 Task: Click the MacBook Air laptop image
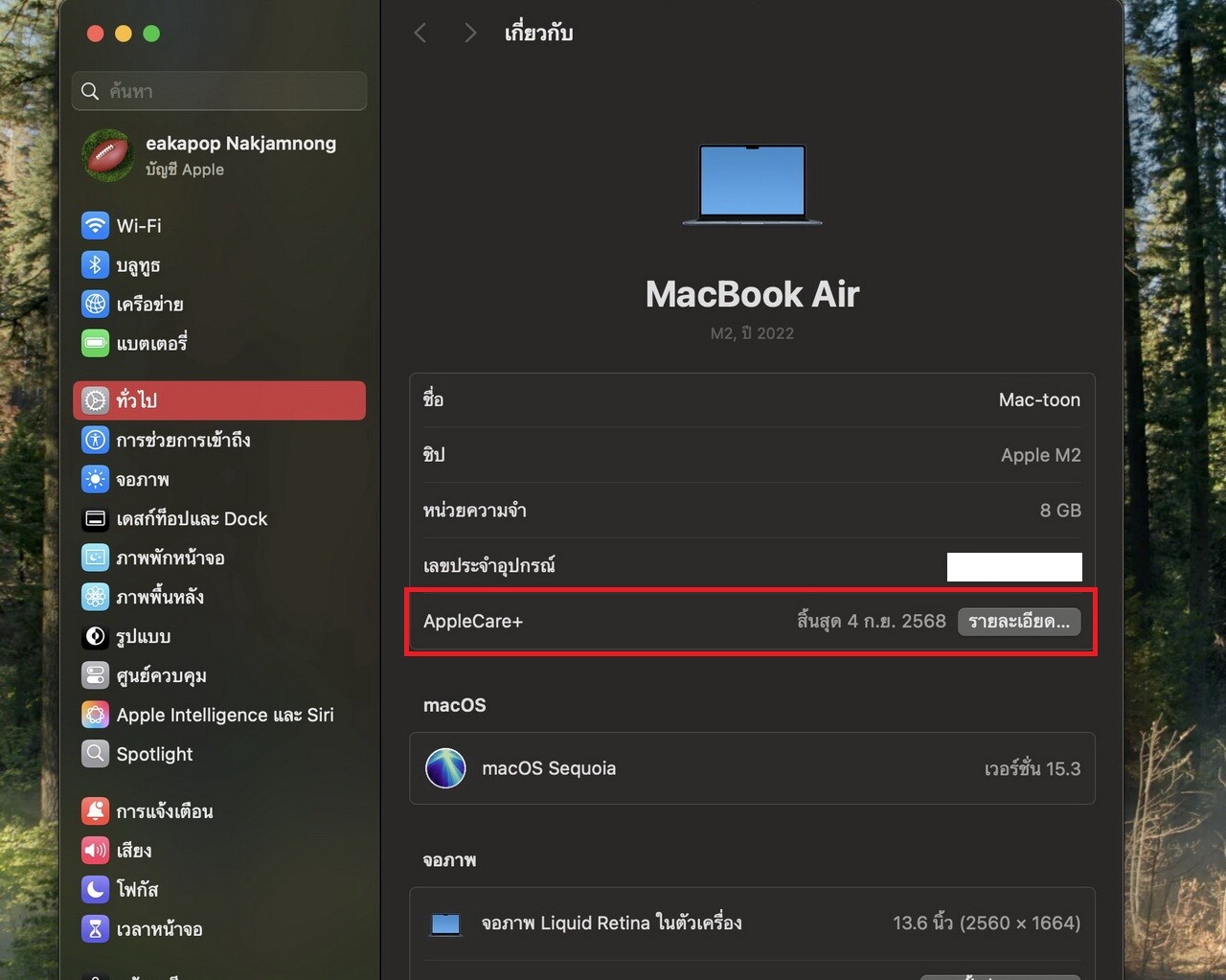pyautogui.click(x=752, y=185)
